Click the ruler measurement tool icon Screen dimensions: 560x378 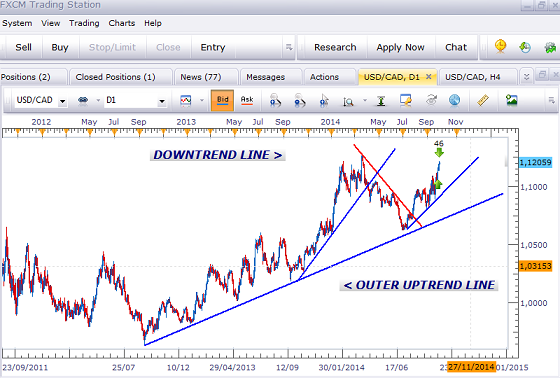(482, 100)
